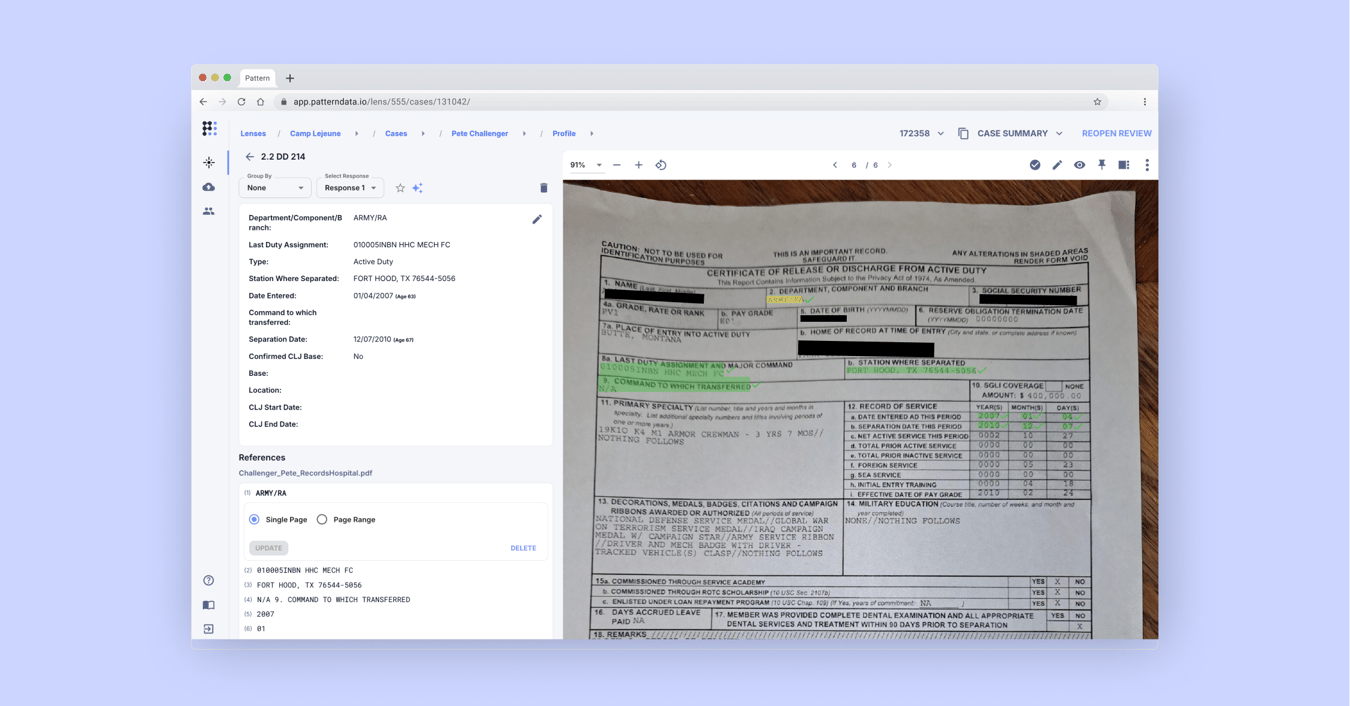Go to the previous document page
This screenshot has width=1350, height=706.
pyautogui.click(x=835, y=165)
